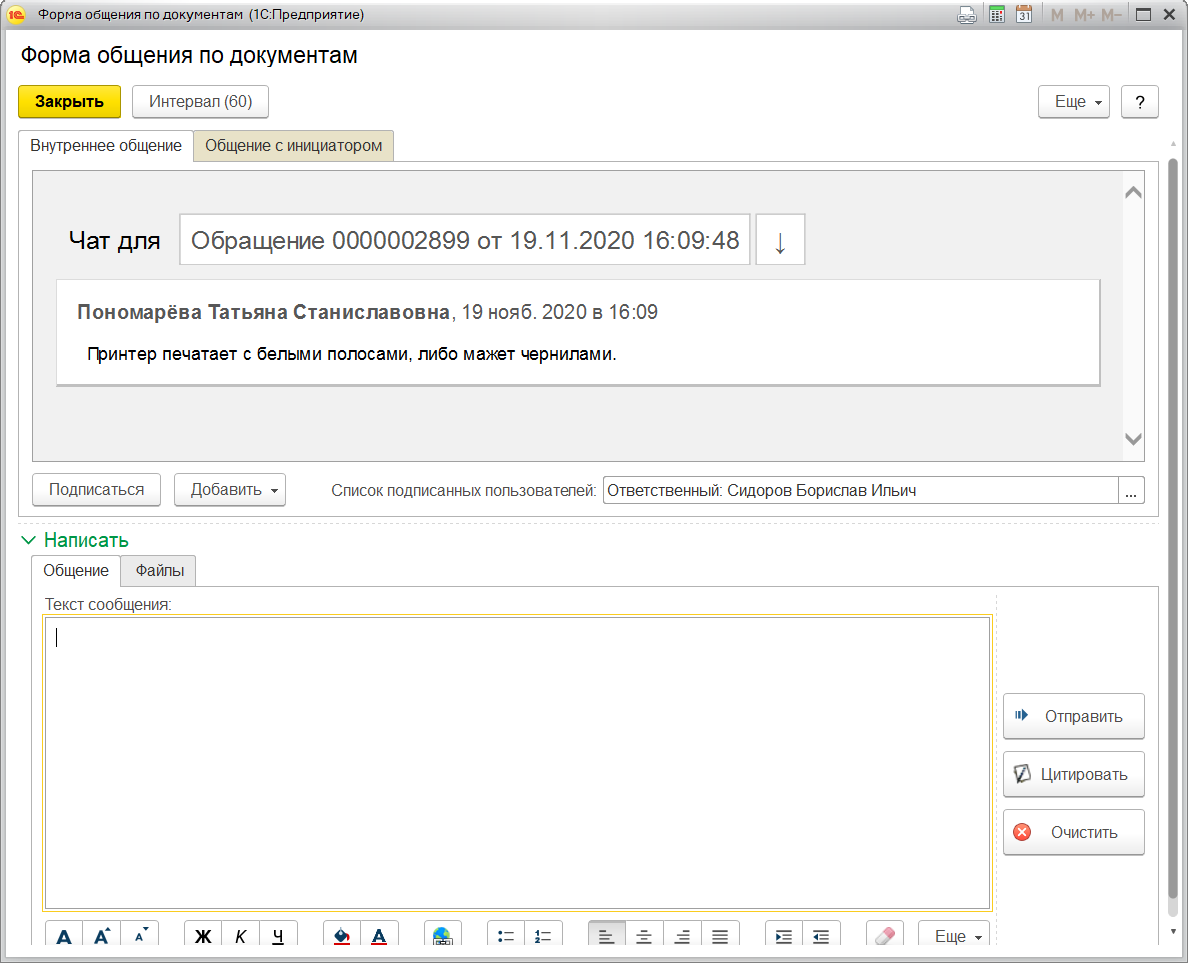Open the calendar icon in title bar
Viewport: 1188px width, 963px height.
pos(1024,14)
